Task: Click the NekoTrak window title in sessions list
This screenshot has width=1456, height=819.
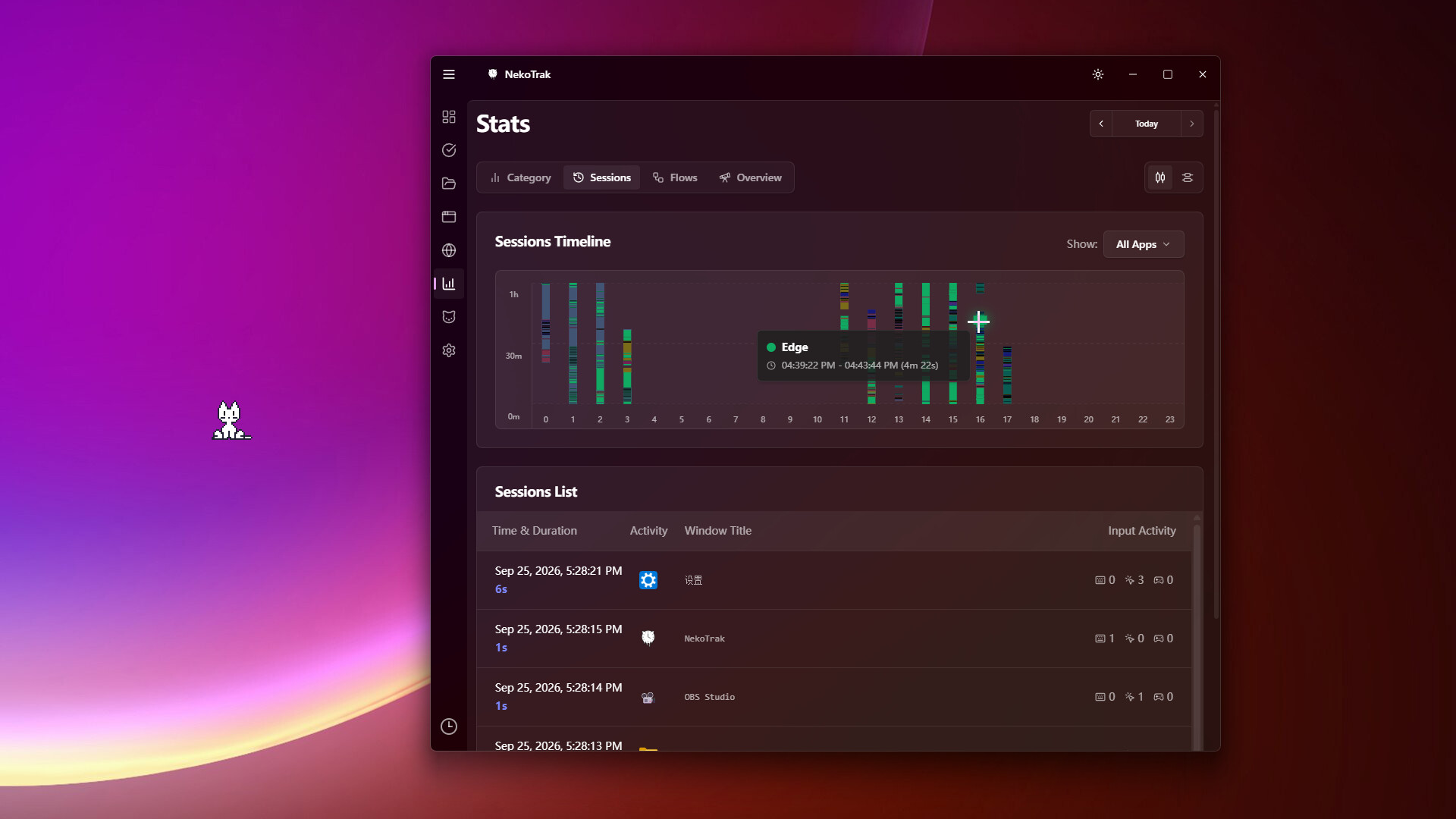Action: click(x=704, y=639)
